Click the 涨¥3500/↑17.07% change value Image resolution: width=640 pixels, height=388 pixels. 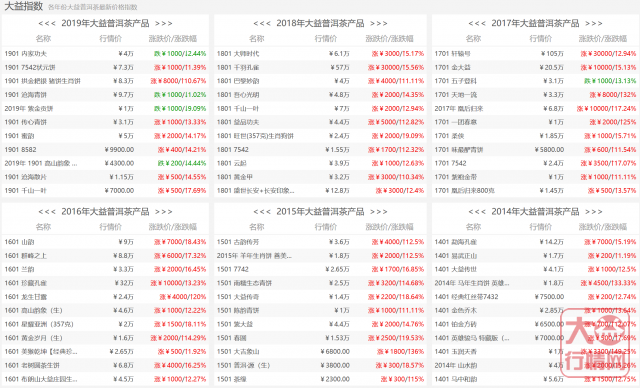click(x=608, y=163)
